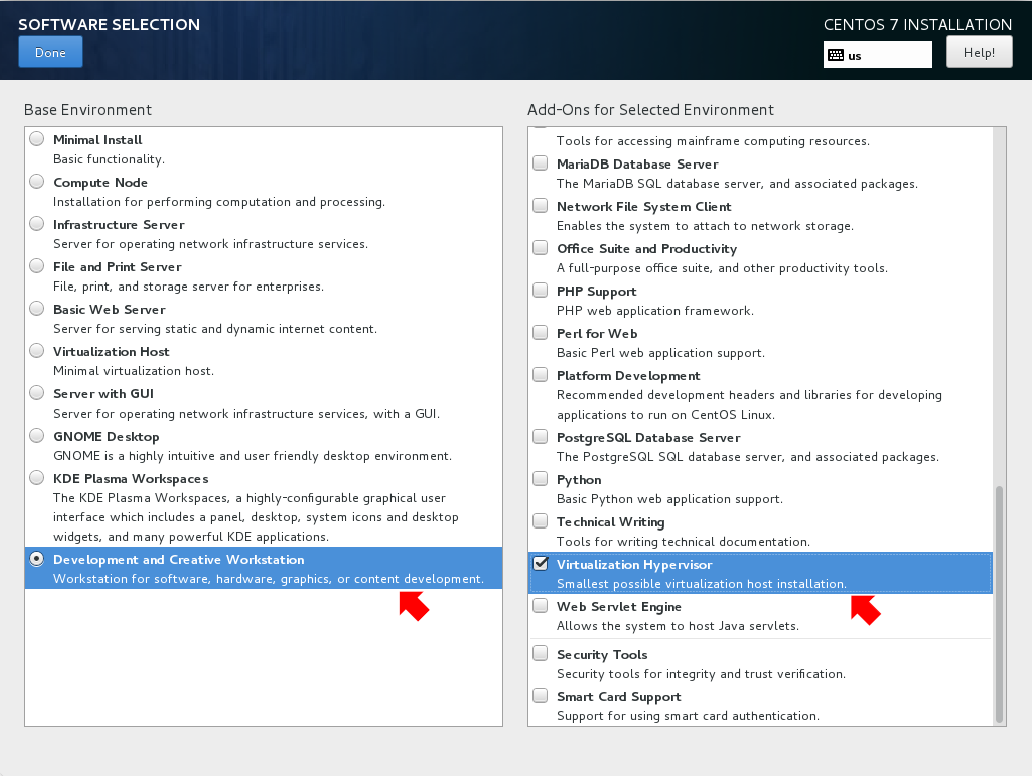Pick the Server with GUI option
This screenshot has height=776, width=1032.
pos(37,393)
